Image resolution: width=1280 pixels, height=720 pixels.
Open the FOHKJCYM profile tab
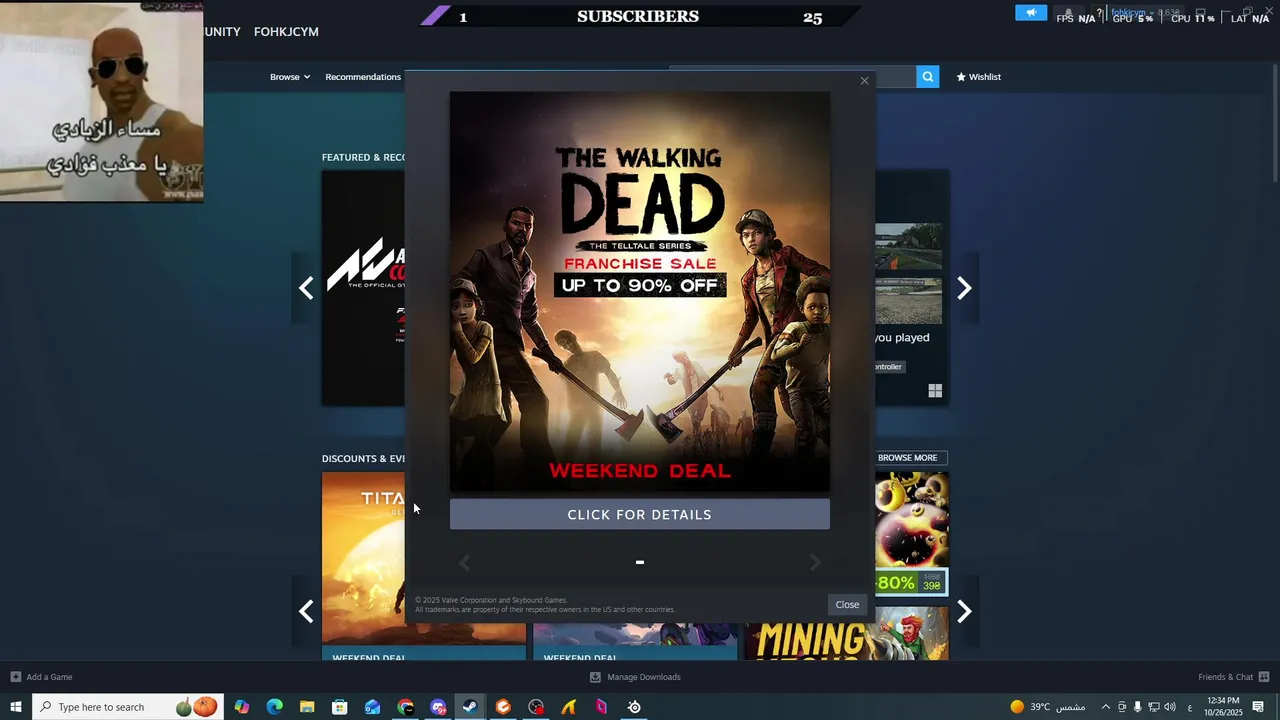(286, 32)
